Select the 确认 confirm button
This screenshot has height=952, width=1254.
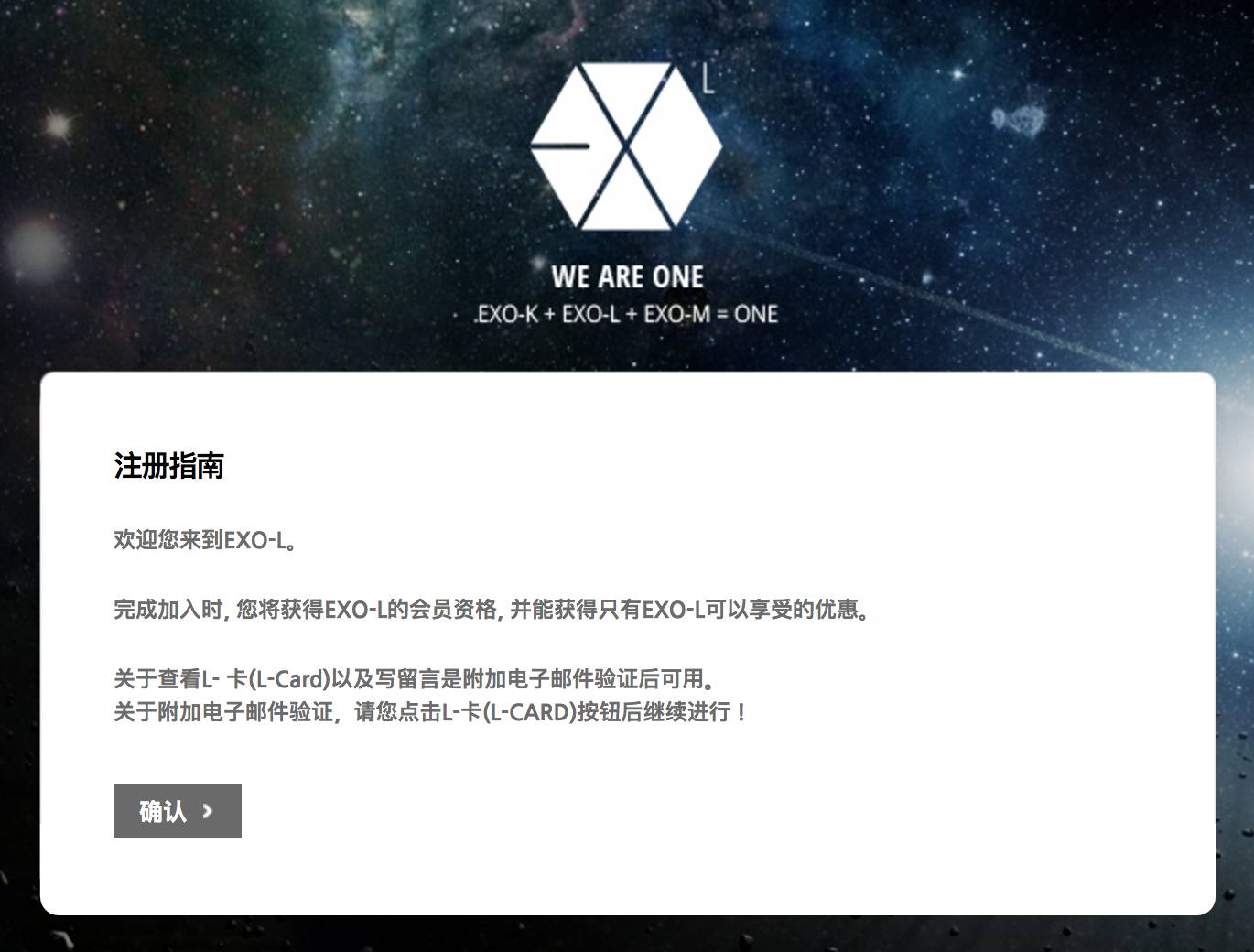click(x=178, y=811)
